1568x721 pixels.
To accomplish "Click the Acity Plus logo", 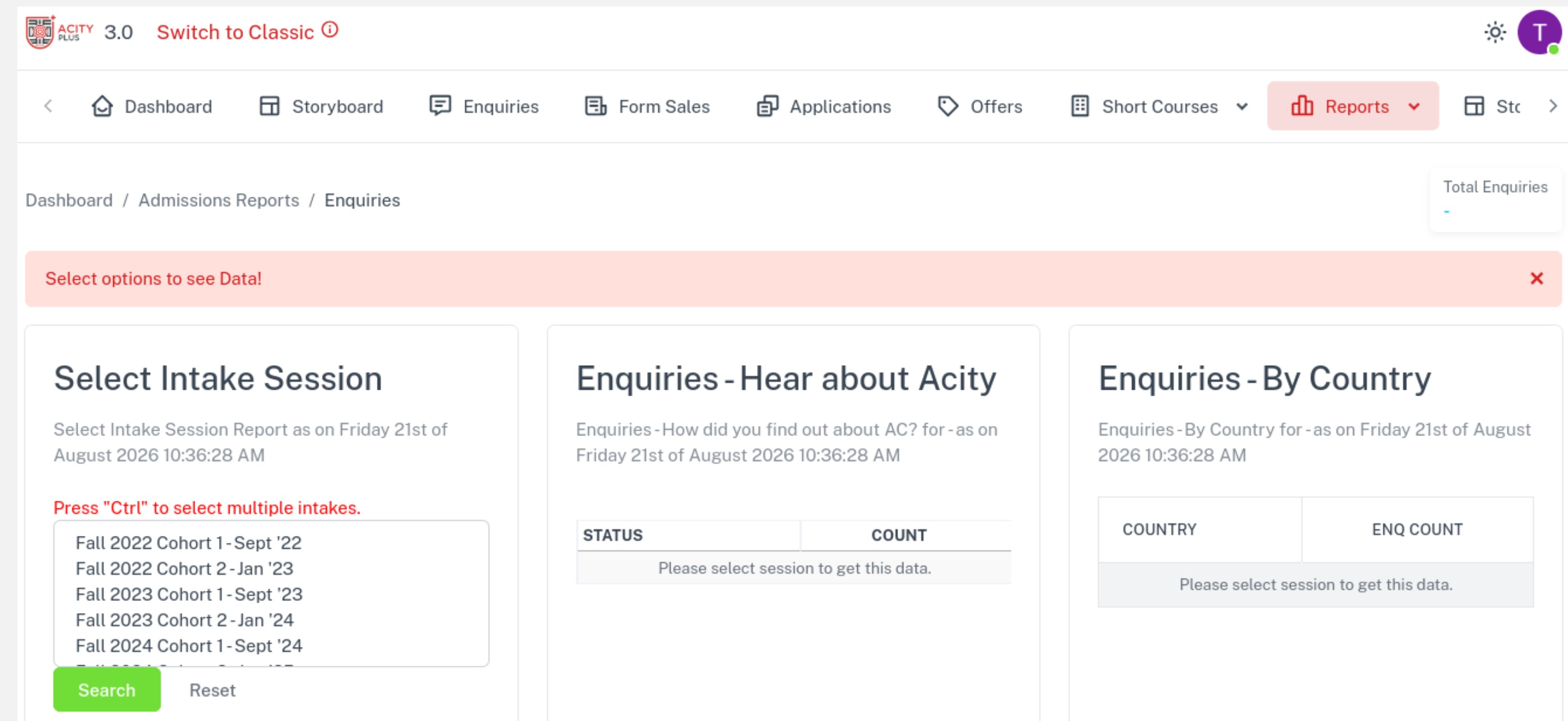I will (x=59, y=32).
